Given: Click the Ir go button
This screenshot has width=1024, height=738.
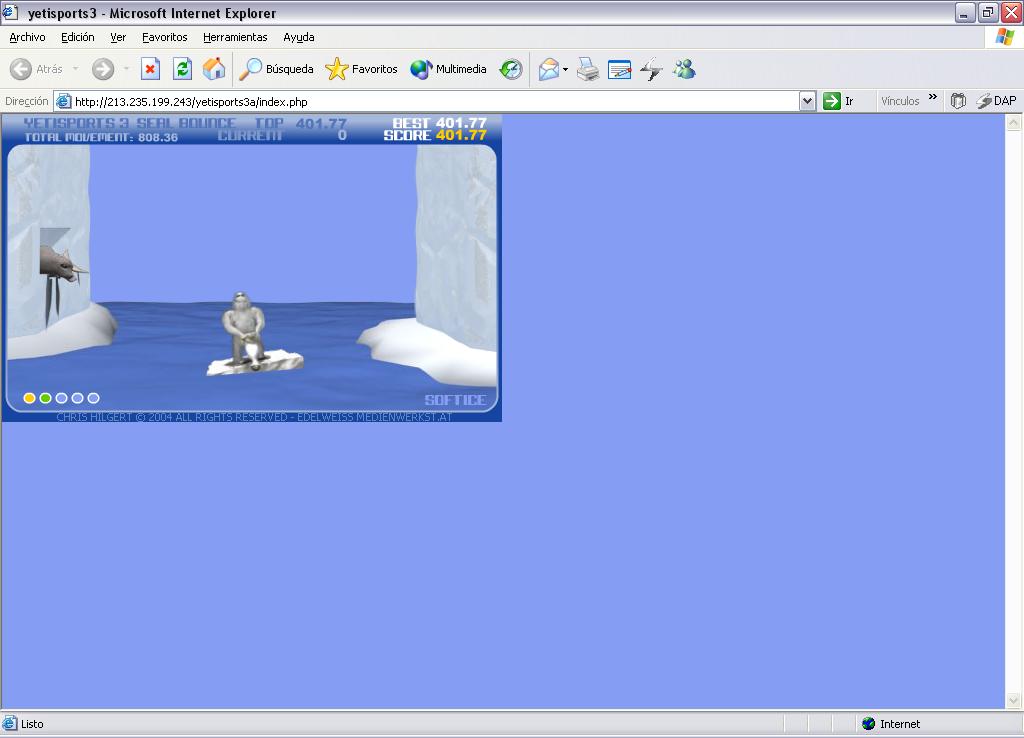Looking at the screenshot, I should coord(839,101).
